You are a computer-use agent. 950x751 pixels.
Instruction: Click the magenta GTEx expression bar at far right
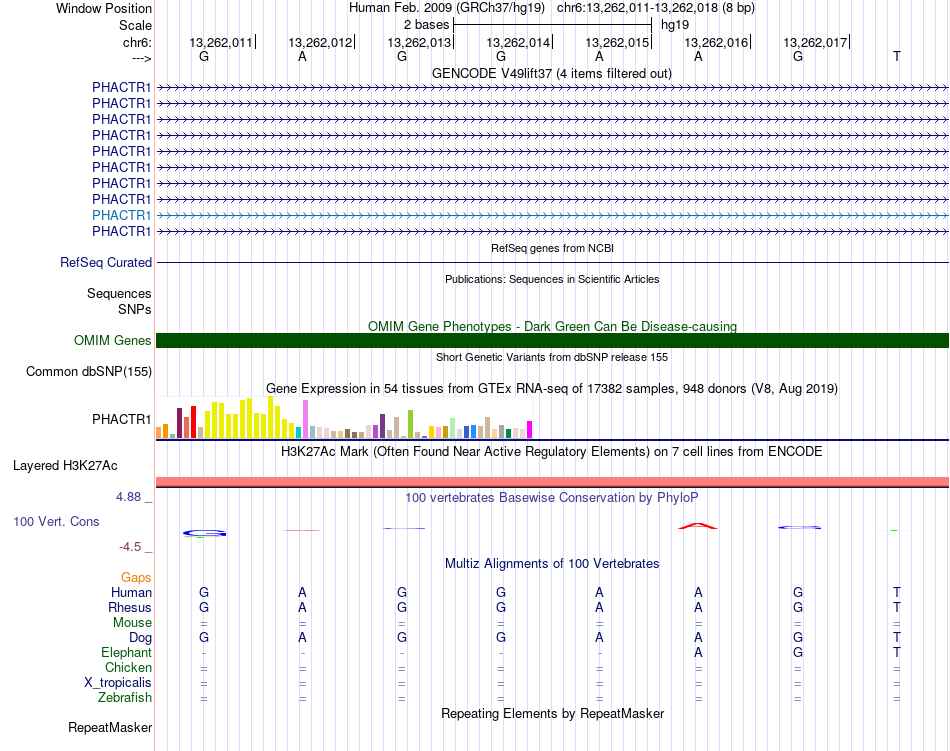[530, 429]
